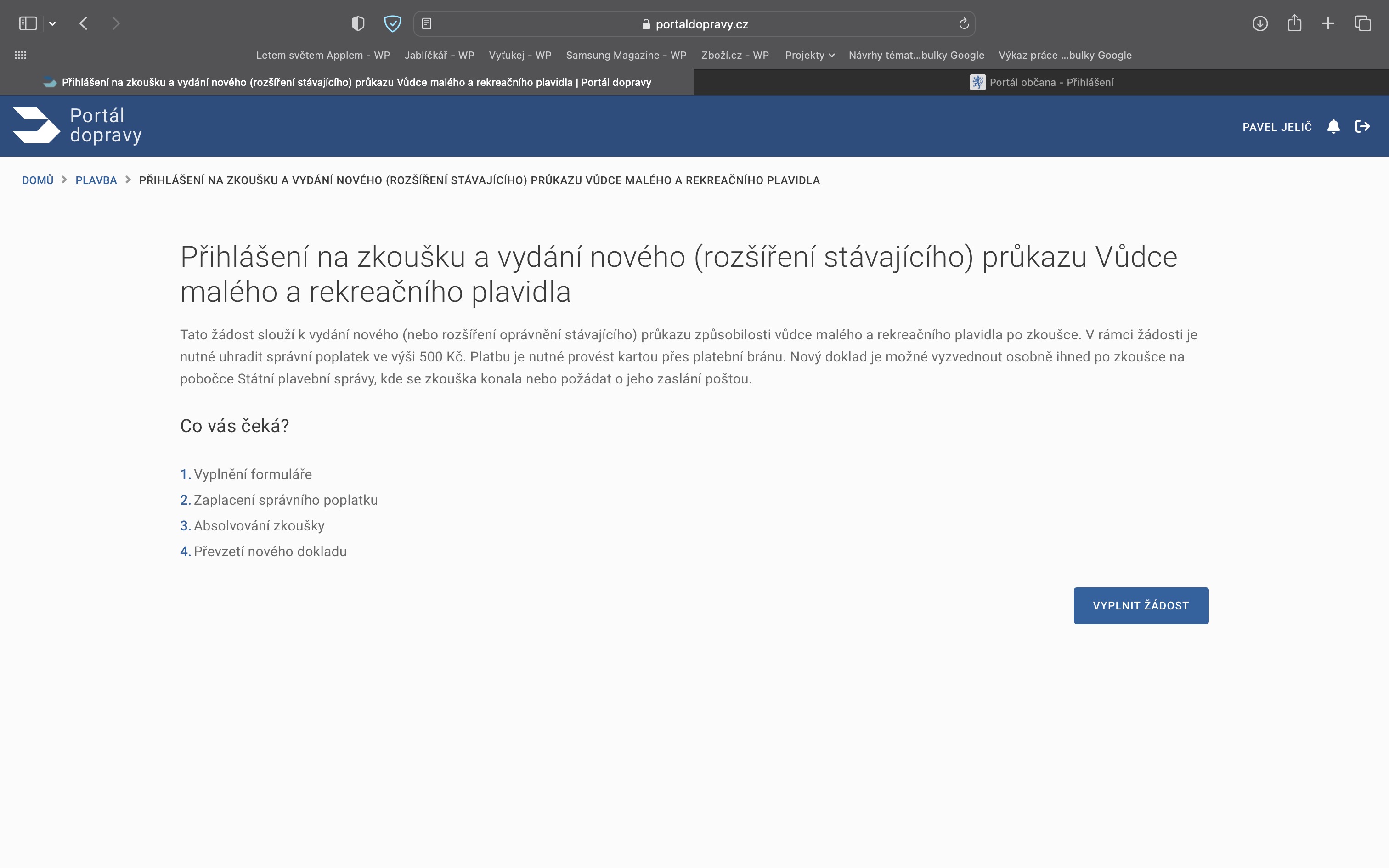
Task: Open the Jablíčkář - WP bookmark
Action: pos(439,55)
